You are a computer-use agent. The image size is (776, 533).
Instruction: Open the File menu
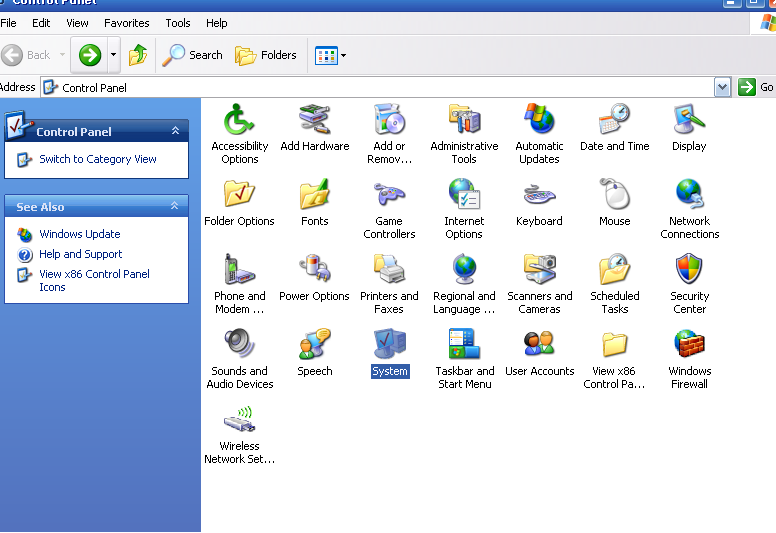pos(8,23)
